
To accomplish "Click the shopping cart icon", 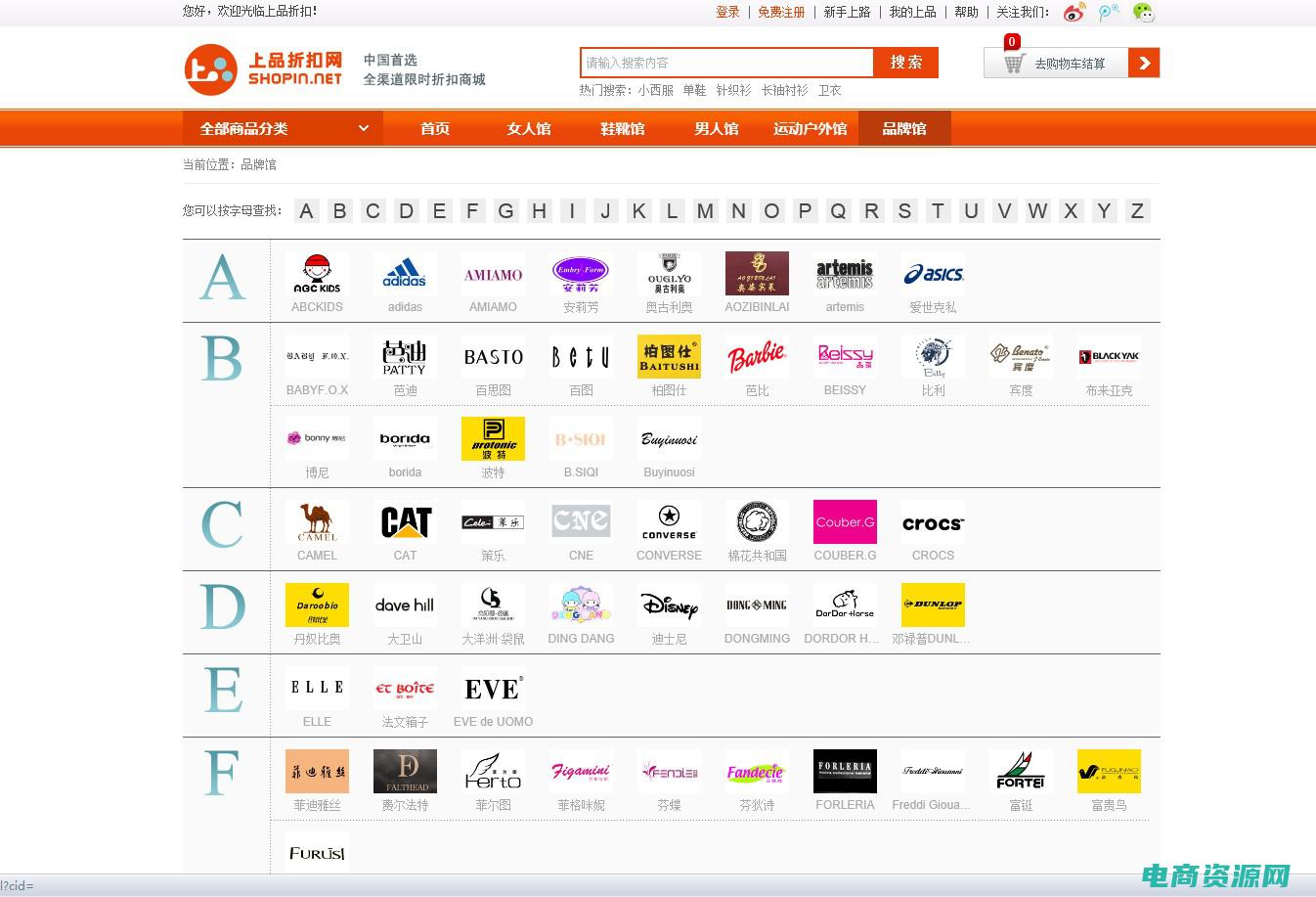I will click(x=1014, y=64).
